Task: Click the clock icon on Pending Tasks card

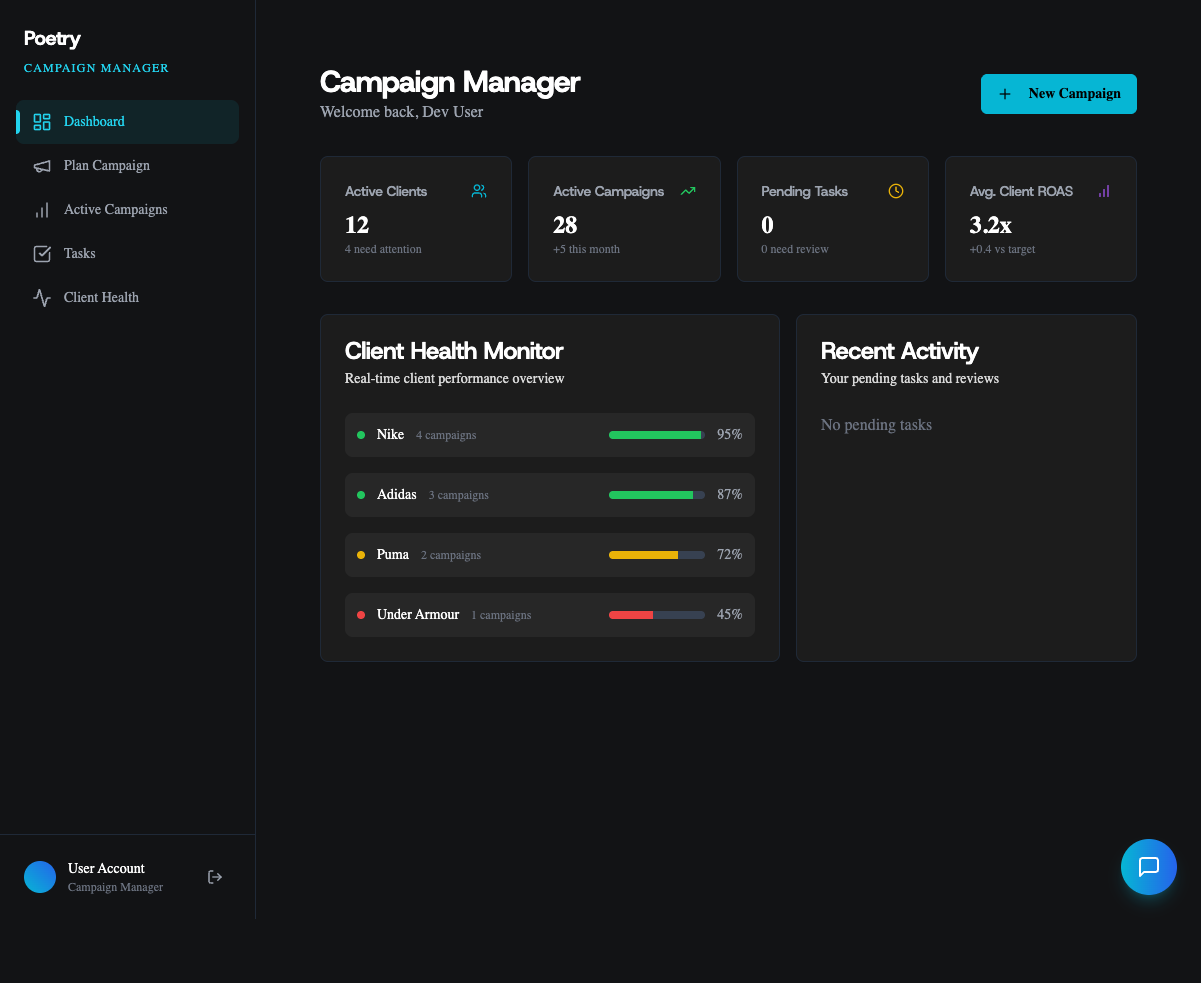Action: point(895,191)
